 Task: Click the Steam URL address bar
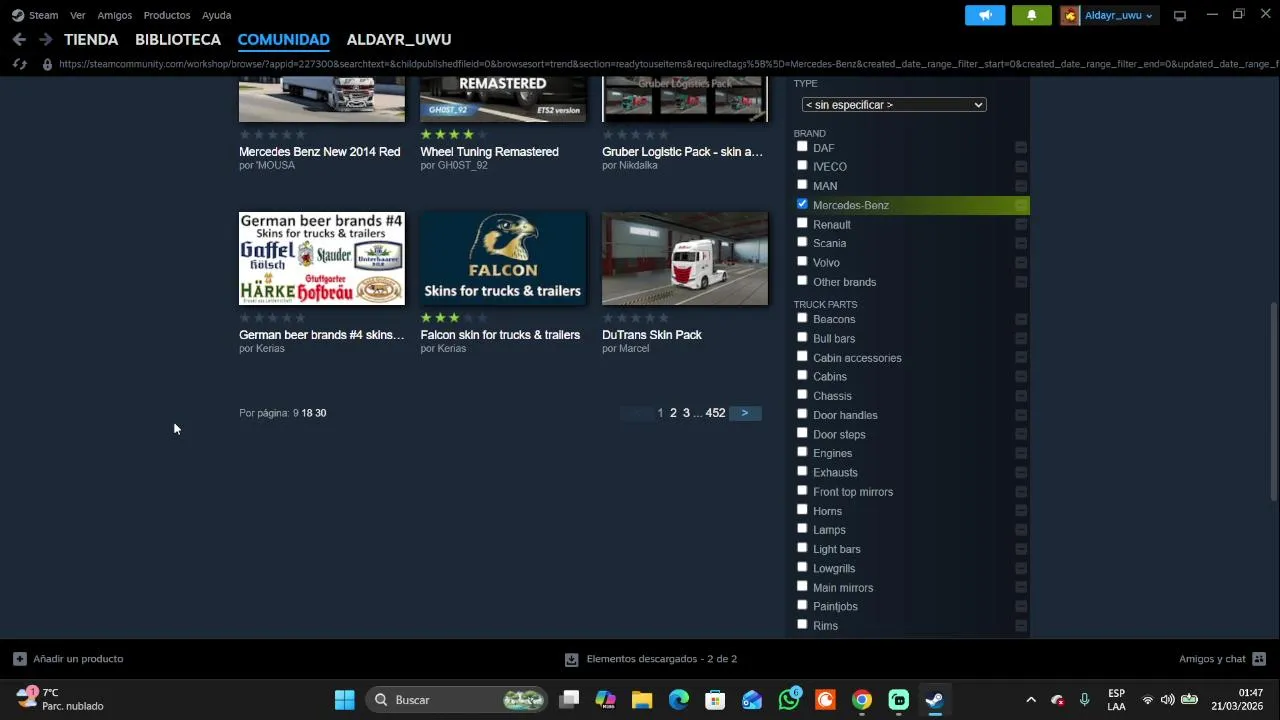(668, 64)
